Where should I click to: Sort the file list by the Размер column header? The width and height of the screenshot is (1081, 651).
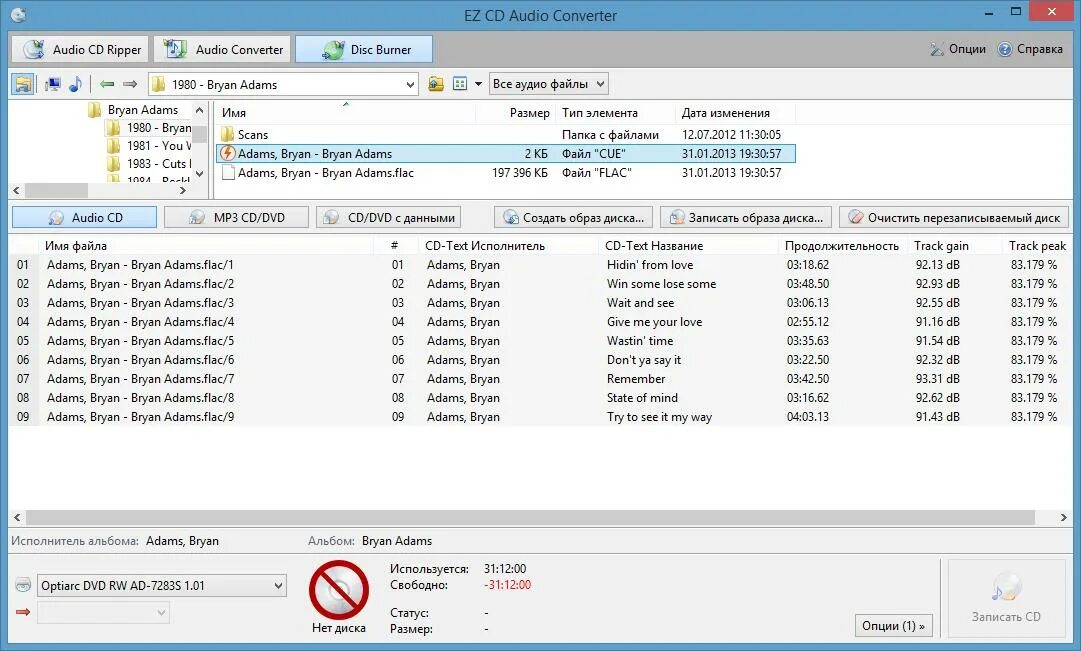515,113
